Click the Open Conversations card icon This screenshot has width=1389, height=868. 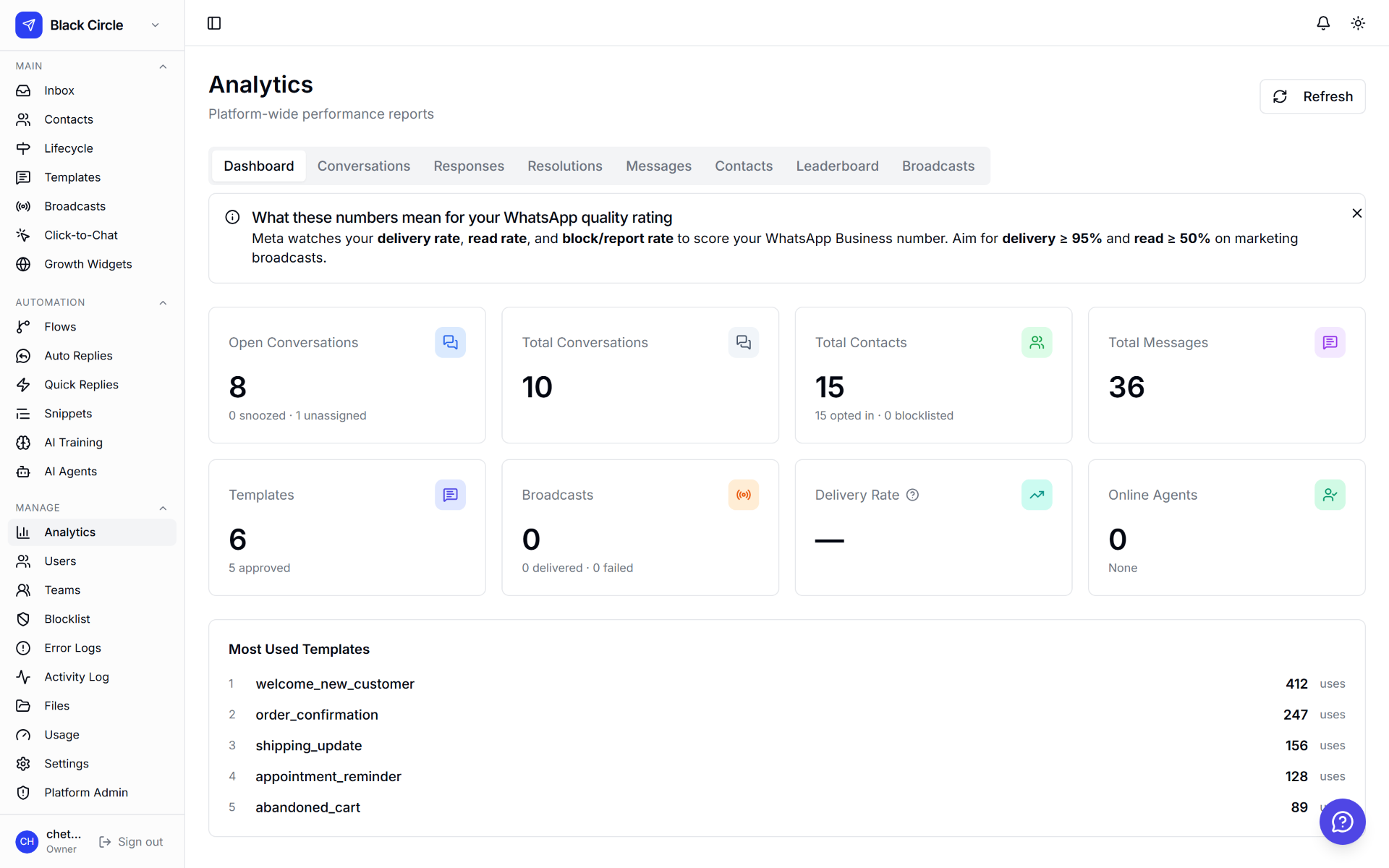tap(450, 342)
